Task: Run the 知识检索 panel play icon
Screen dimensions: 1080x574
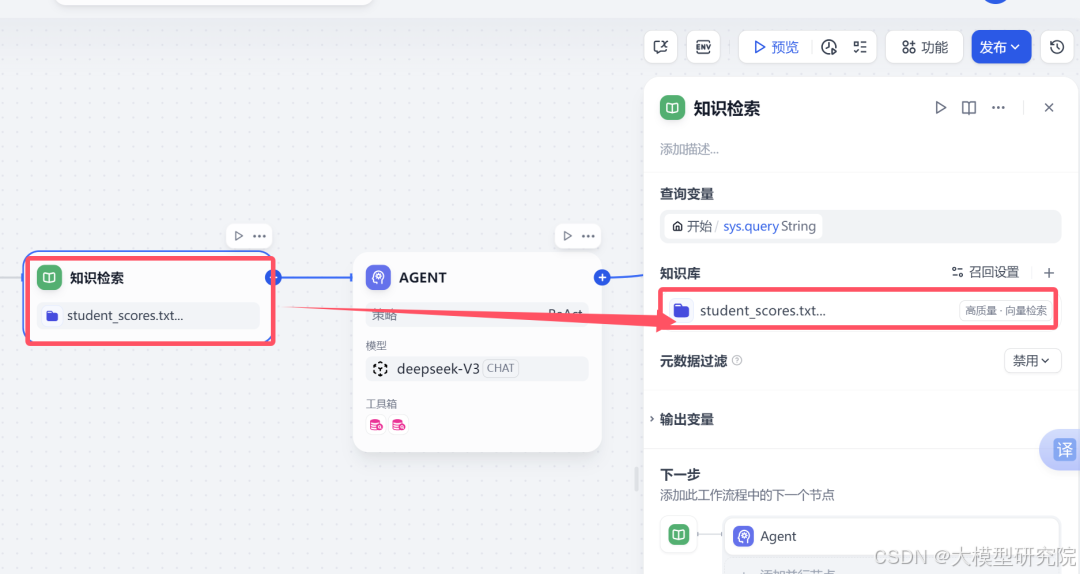Action: pos(940,107)
